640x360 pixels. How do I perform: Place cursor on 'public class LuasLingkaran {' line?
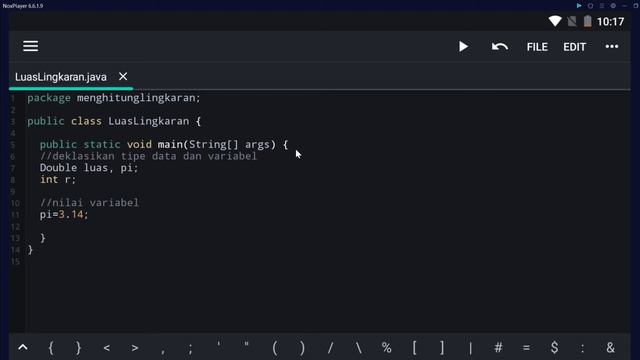pyautogui.click(x=114, y=121)
